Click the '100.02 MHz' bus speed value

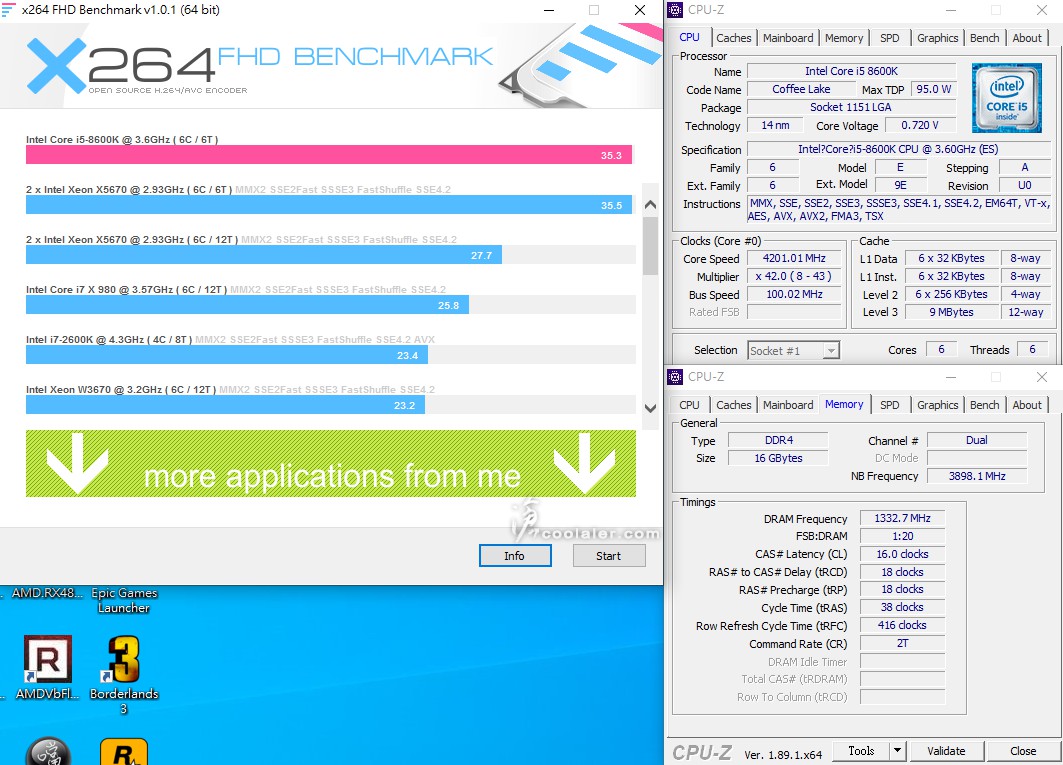click(x=794, y=294)
